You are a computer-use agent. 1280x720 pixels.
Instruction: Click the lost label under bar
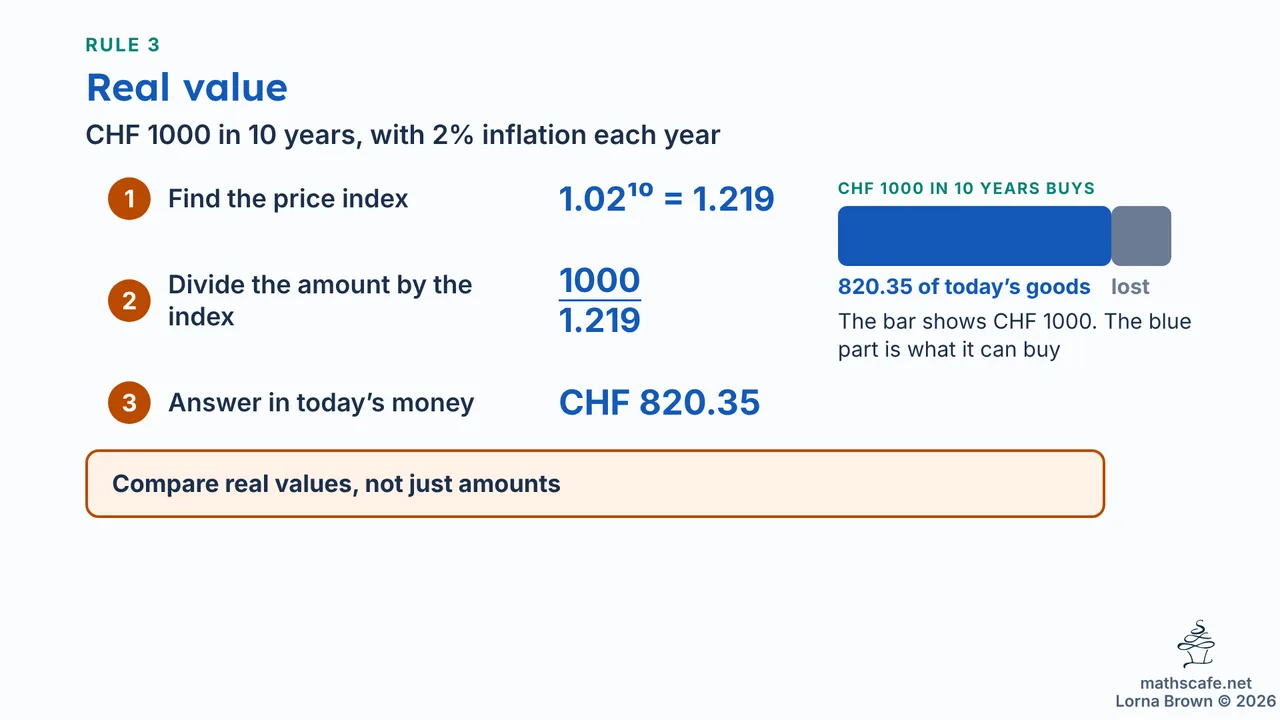tap(1130, 287)
